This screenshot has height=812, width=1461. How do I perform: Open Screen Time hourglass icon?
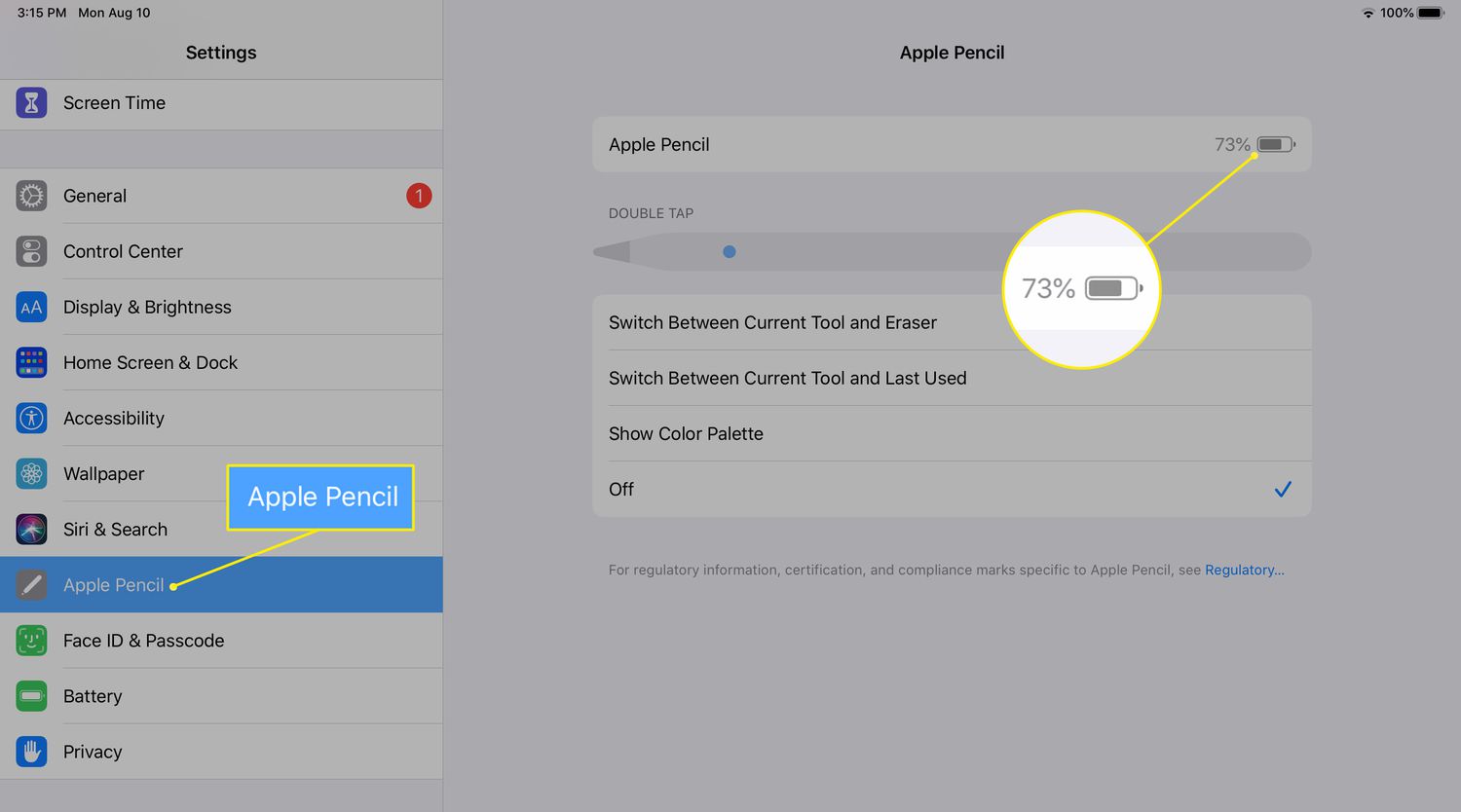click(31, 102)
